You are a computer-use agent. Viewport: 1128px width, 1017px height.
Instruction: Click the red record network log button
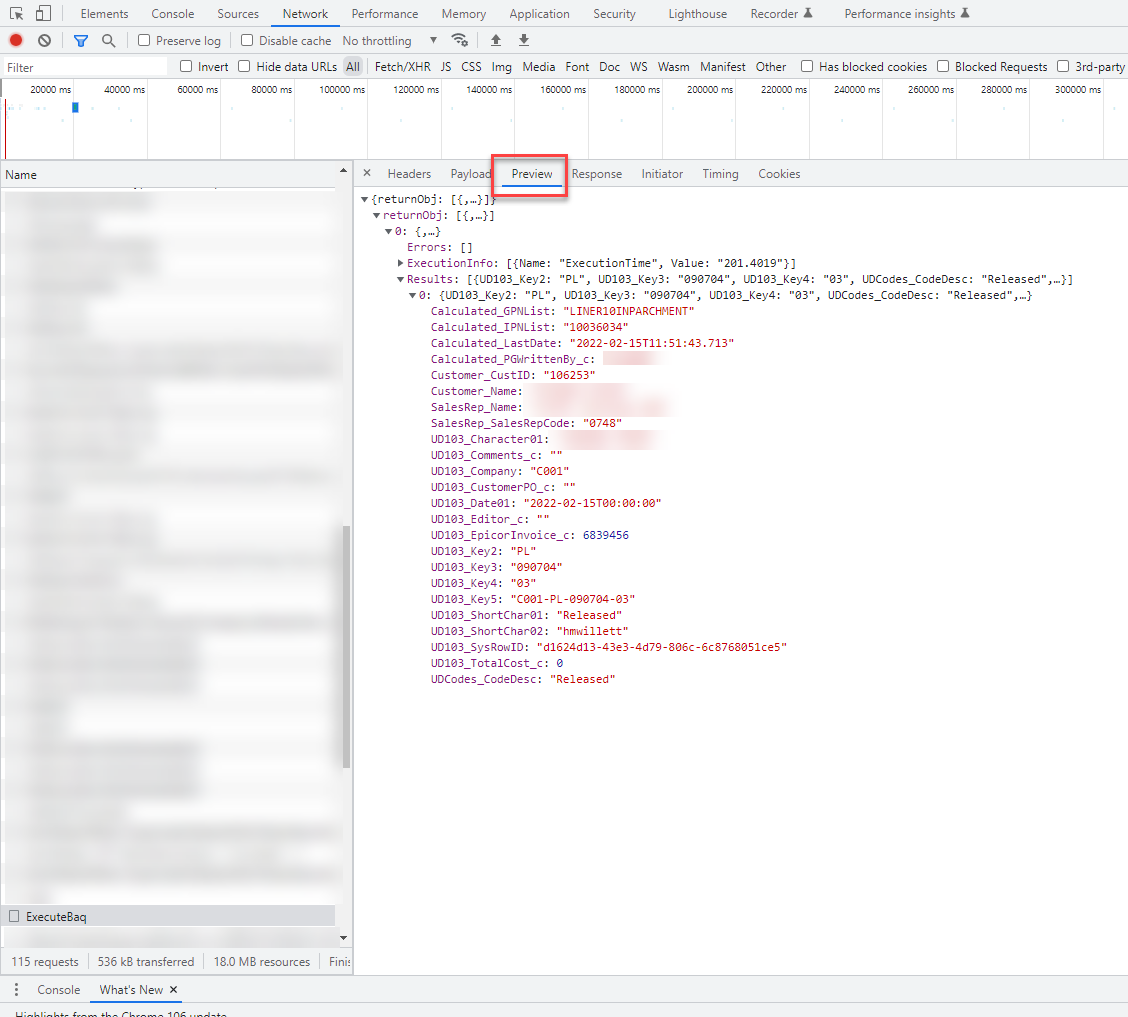tap(16, 40)
